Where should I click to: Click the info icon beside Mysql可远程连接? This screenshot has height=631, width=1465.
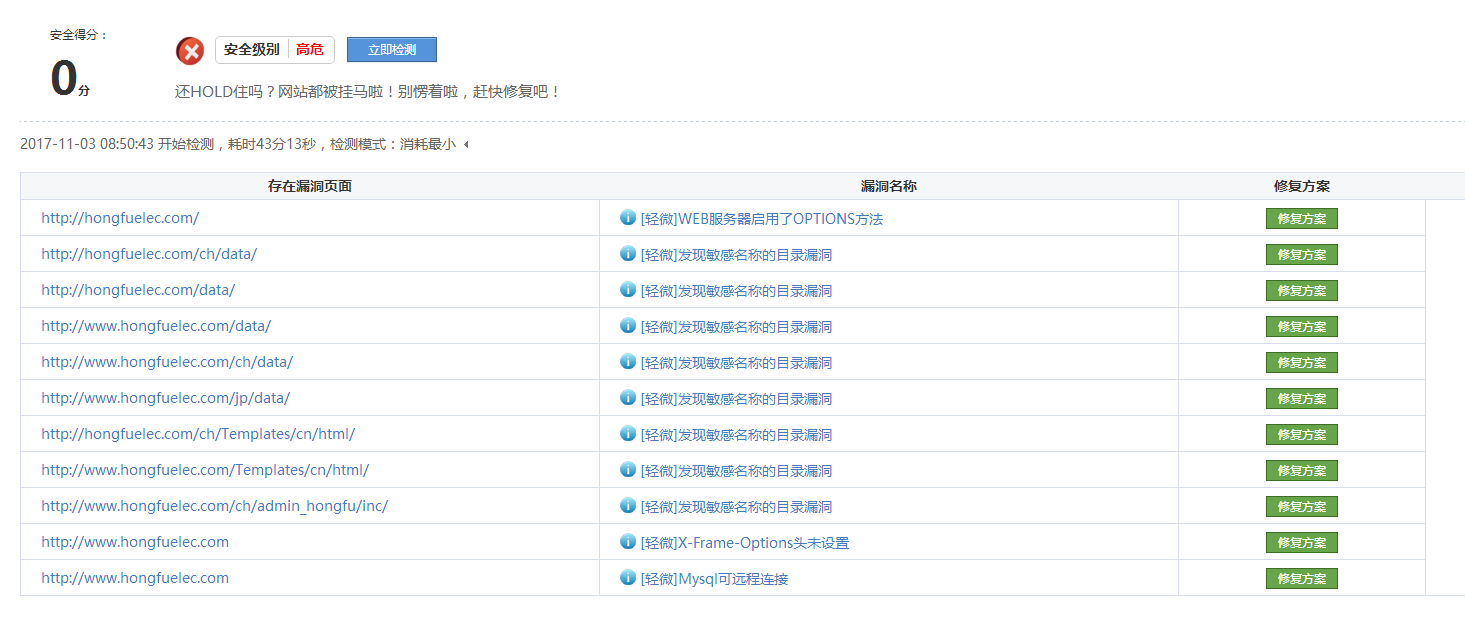click(628, 578)
